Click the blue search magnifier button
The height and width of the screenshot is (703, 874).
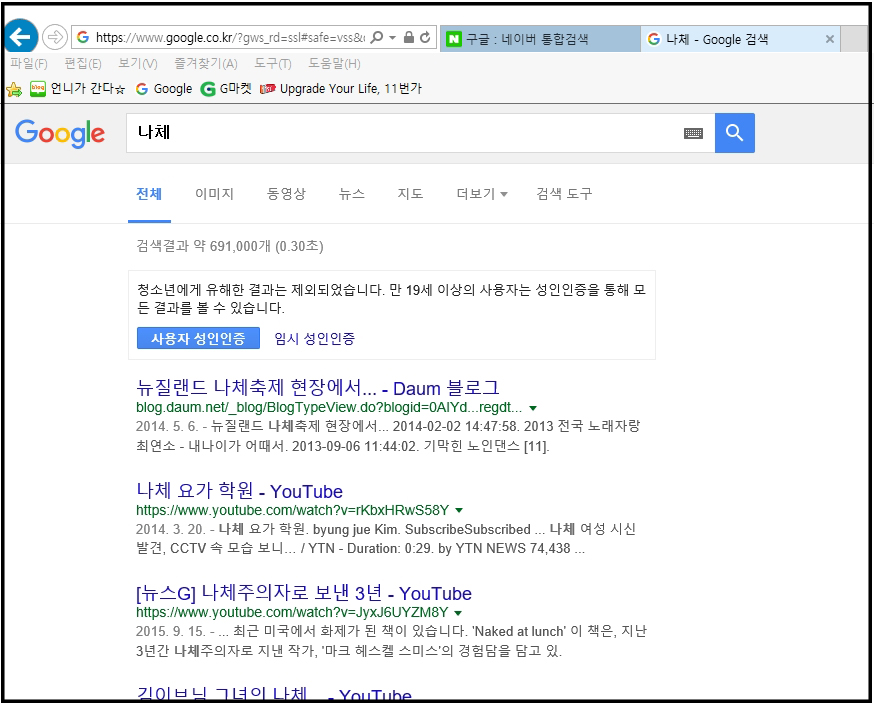tap(735, 133)
